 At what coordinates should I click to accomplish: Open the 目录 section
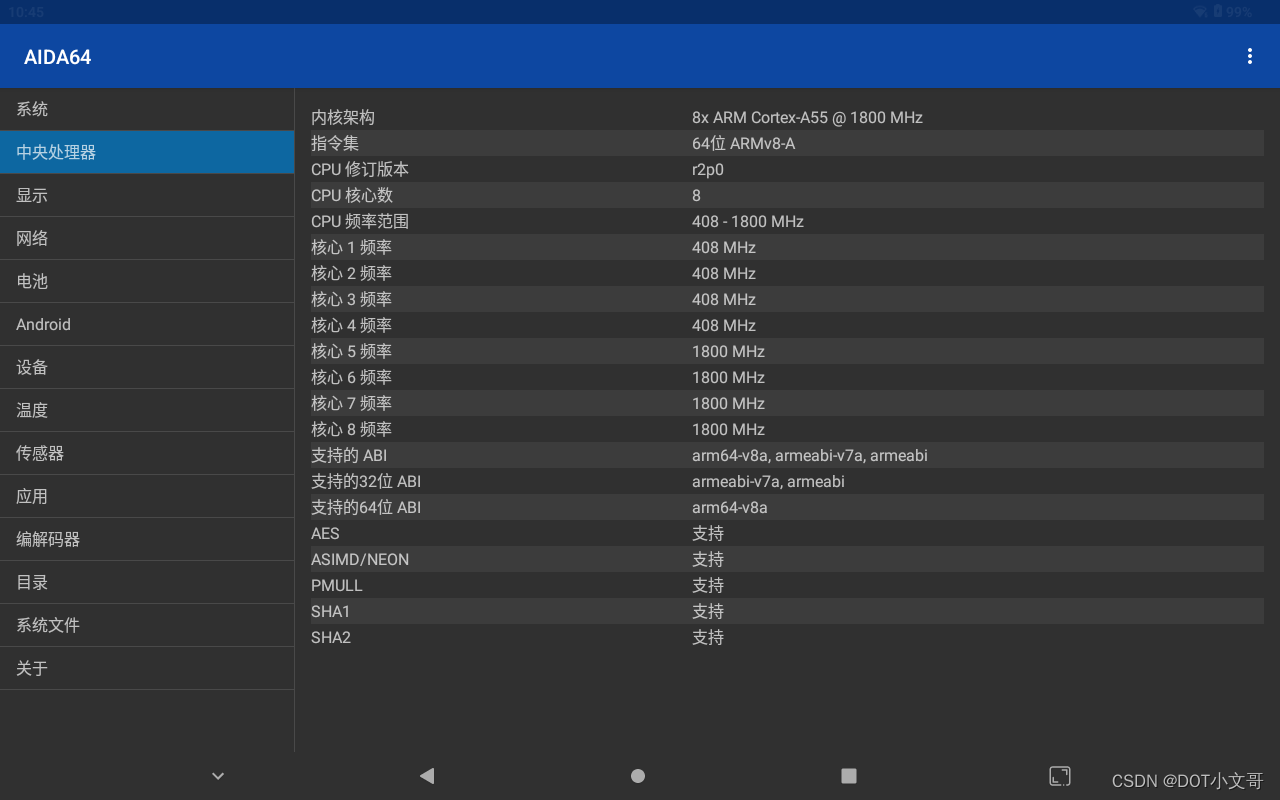(x=147, y=582)
